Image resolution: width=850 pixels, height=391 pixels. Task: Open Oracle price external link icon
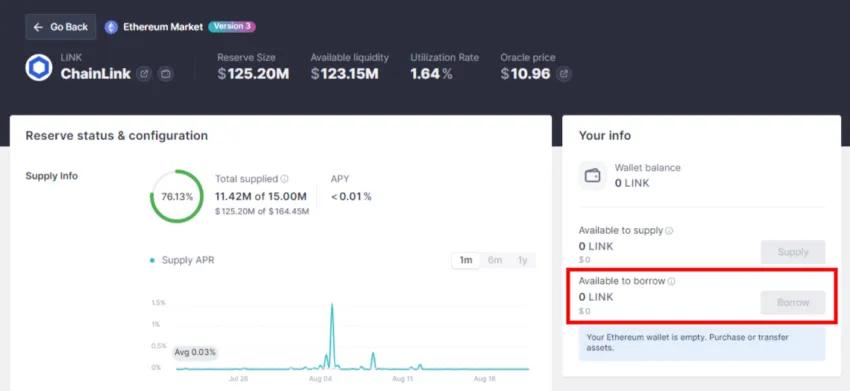pyautogui.click(x=564, y=74)
